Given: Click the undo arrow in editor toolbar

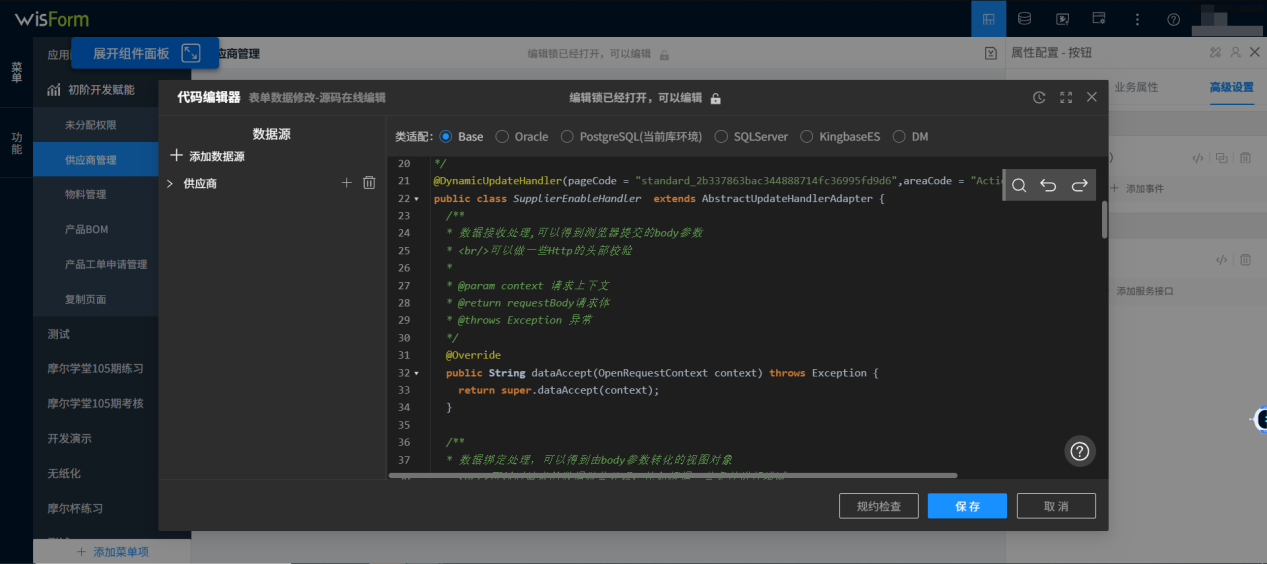Looking at the screenshot, I should [x=1048, y=185].
